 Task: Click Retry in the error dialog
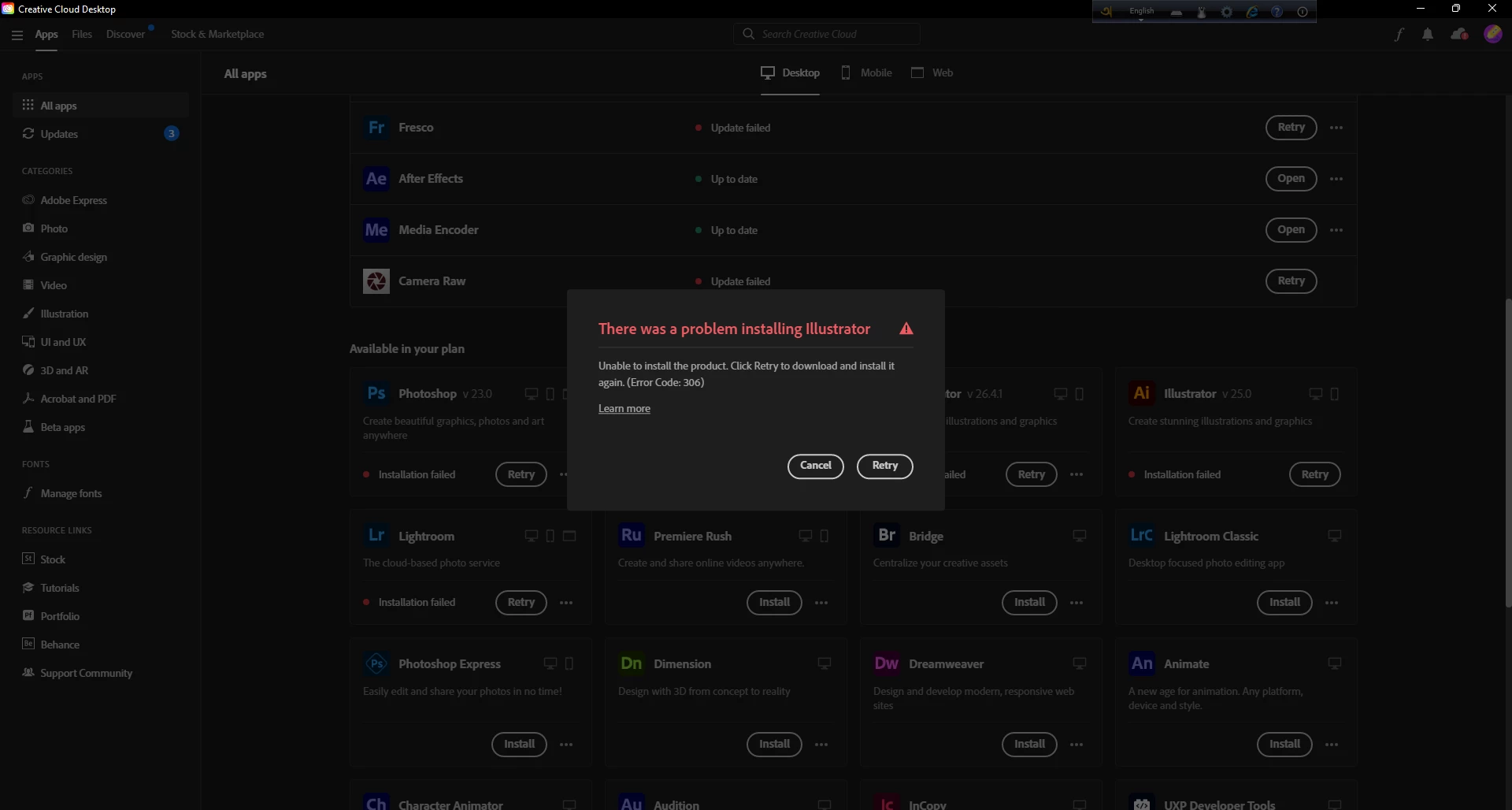pyautogui.click(x=884, y=466)
